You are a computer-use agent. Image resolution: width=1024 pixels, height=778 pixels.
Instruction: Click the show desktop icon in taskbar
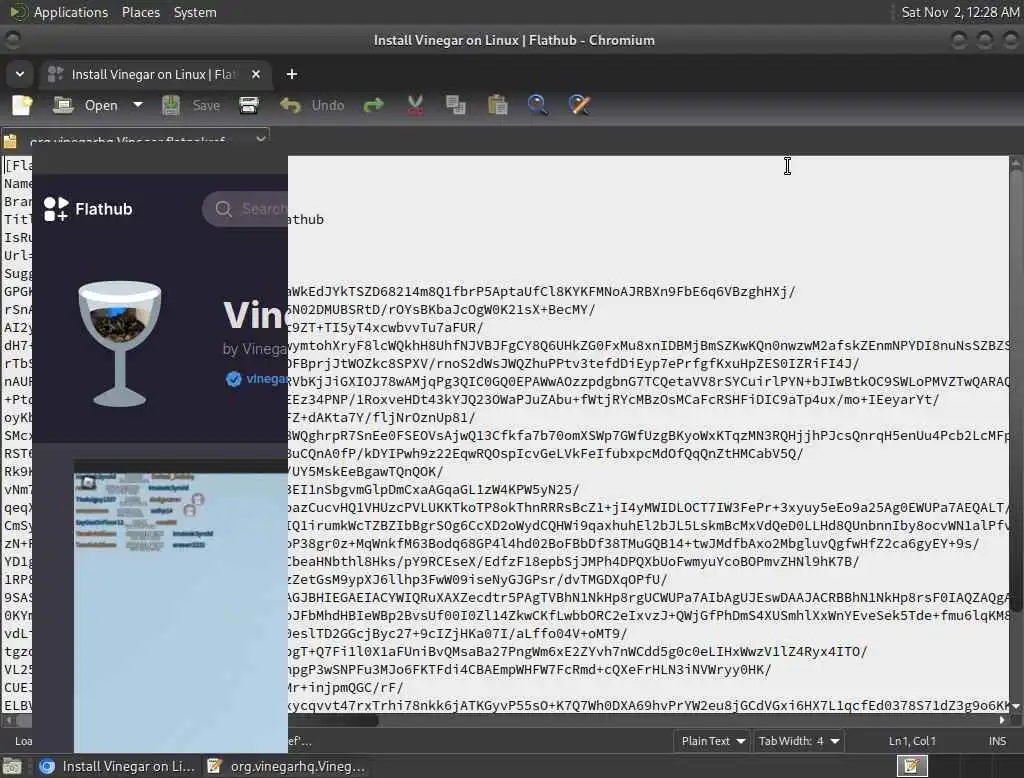12,766
